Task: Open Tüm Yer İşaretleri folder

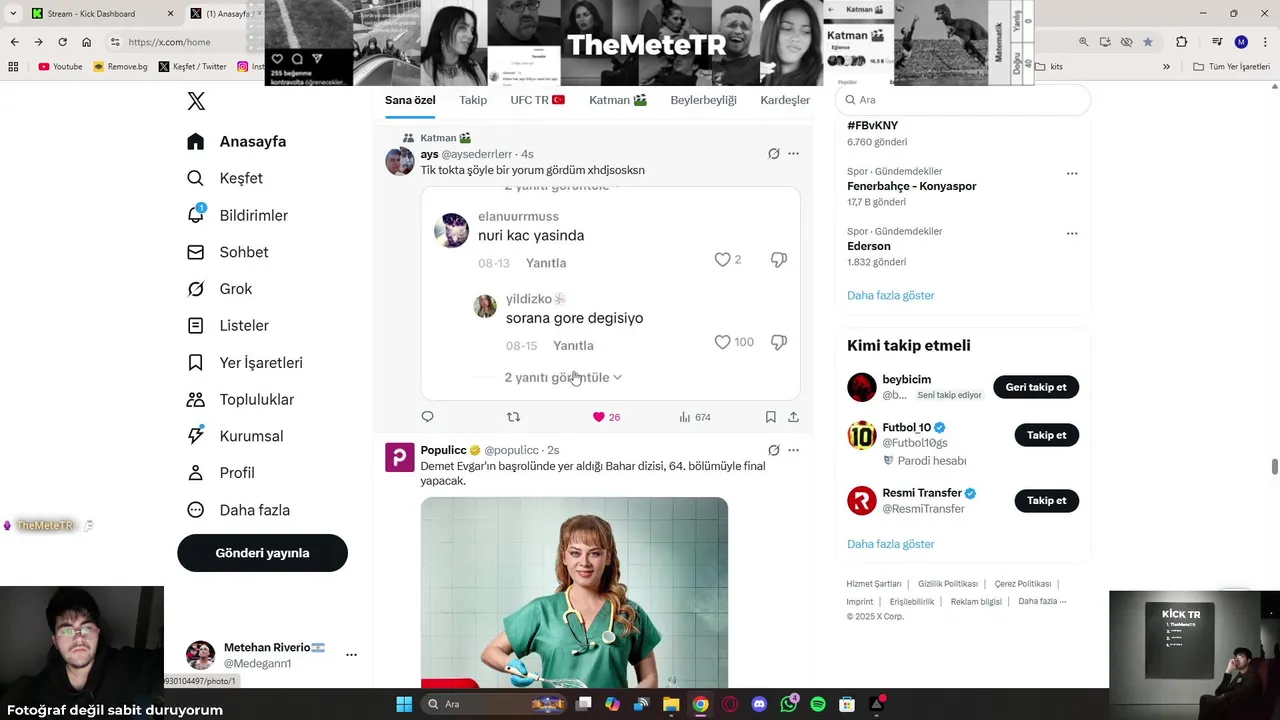Action: coord(1233,66)
